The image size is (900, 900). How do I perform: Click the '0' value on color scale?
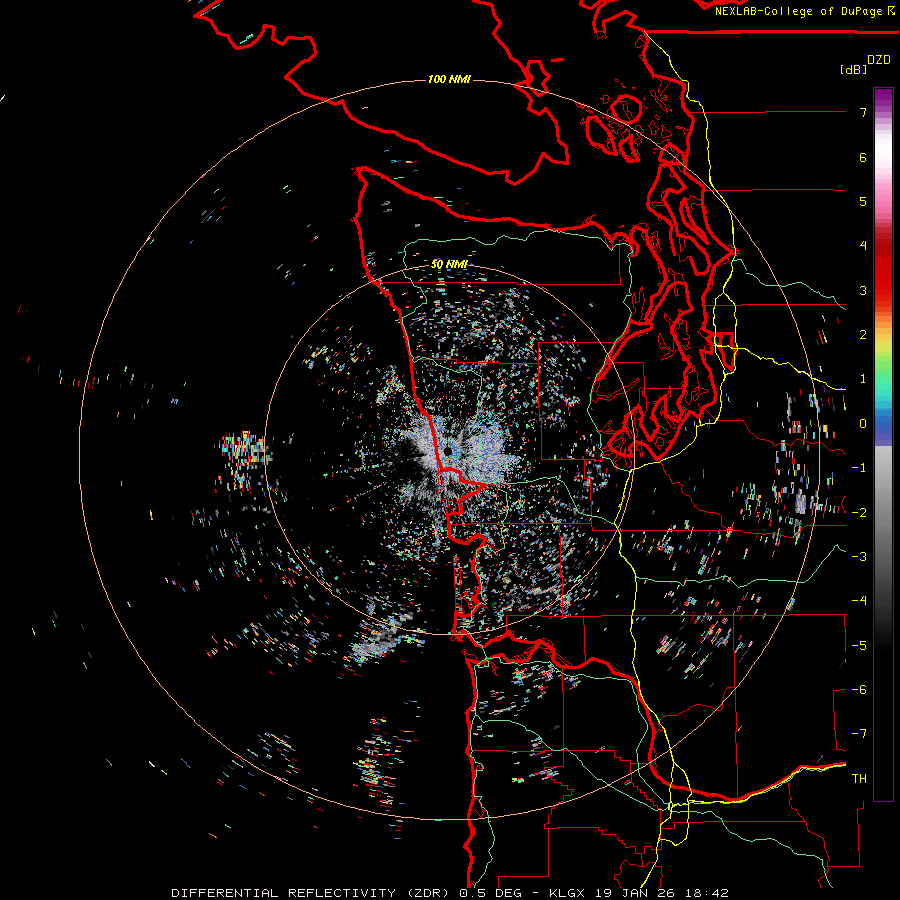coord(863,424)
